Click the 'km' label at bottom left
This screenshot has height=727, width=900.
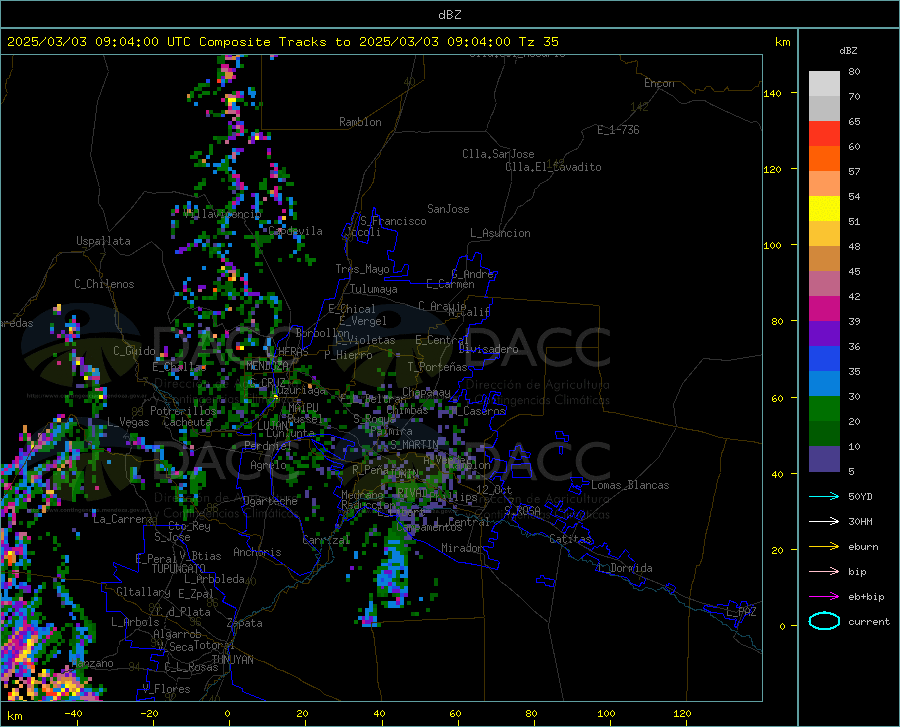[14, 716]
